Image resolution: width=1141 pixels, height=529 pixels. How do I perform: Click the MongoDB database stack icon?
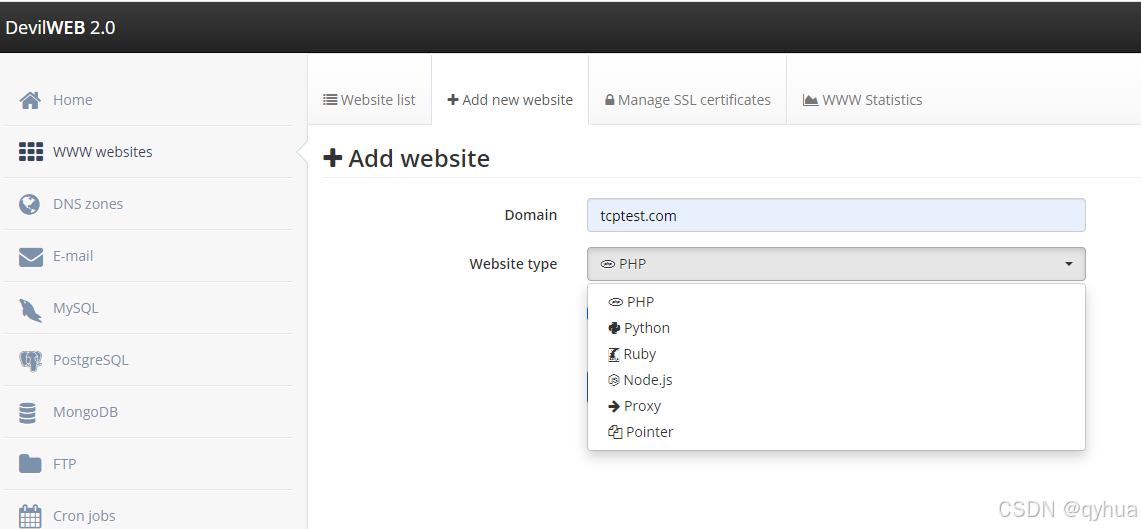point(31,412)
